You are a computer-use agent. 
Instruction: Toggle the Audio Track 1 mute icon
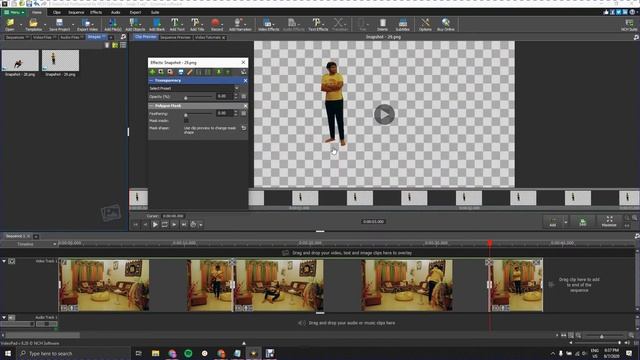pos(12,318)
